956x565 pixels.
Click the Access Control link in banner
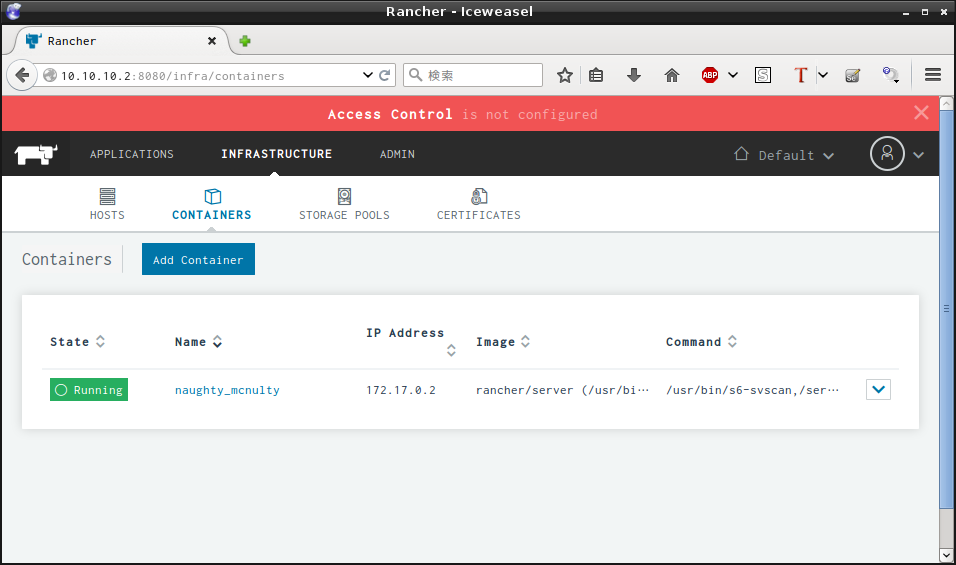click(x=390, y=114)
